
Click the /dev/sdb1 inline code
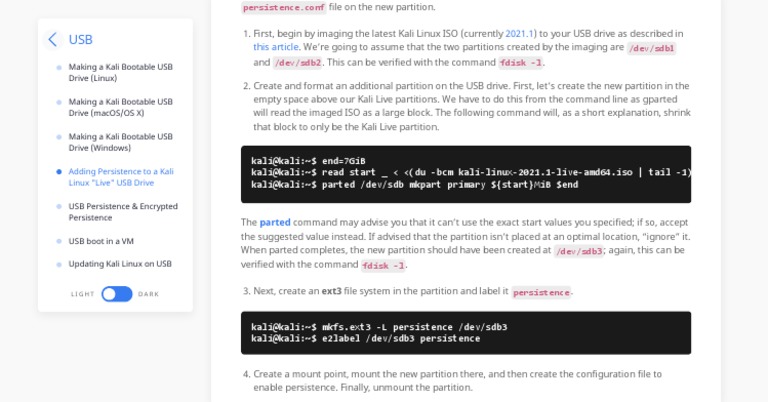[x=651, y=48]
